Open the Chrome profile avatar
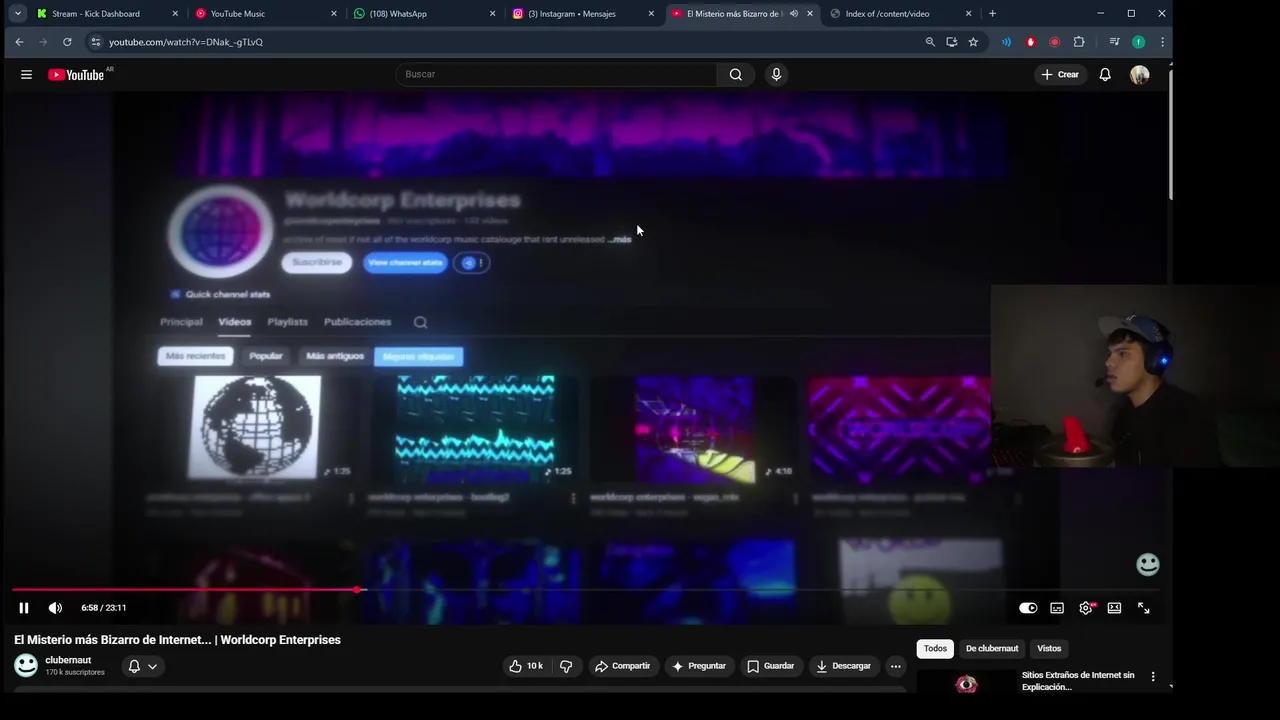This screenshot has width=1280, height=720. click(1138, 42)
